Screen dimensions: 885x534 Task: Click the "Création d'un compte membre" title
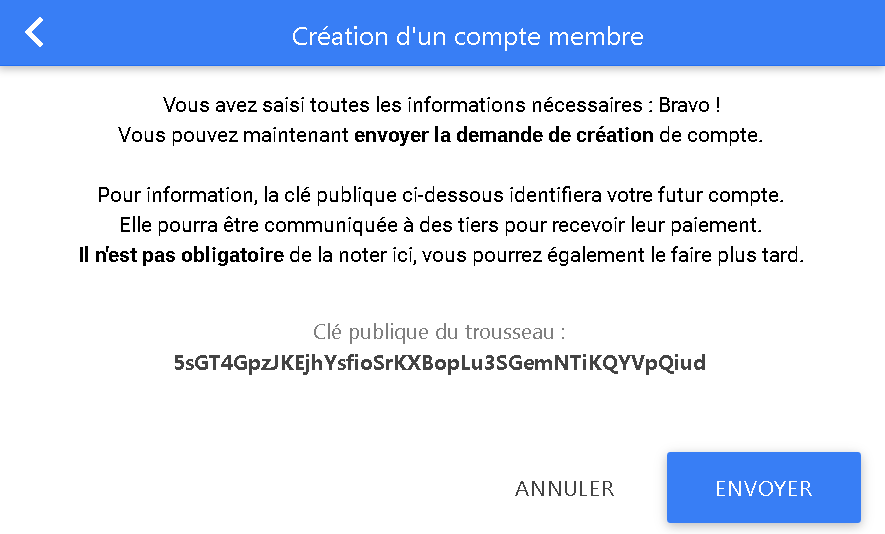click(467, 37)
